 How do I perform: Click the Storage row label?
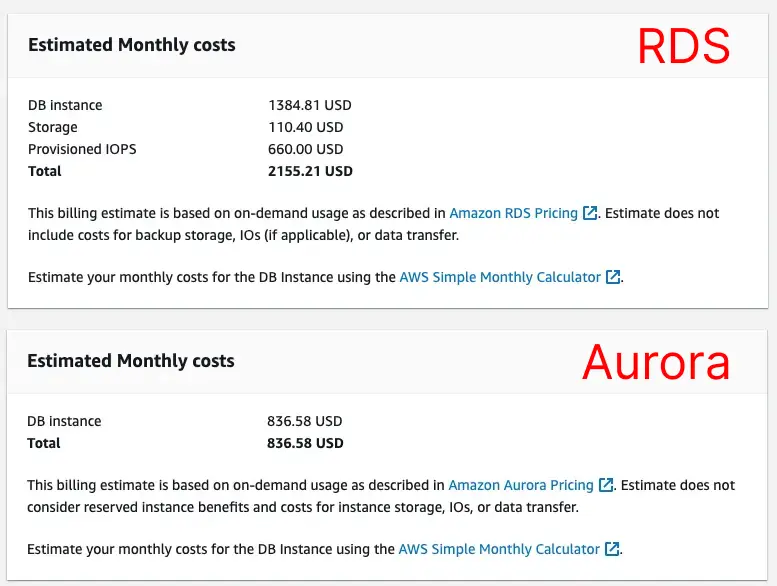point(53,127)
